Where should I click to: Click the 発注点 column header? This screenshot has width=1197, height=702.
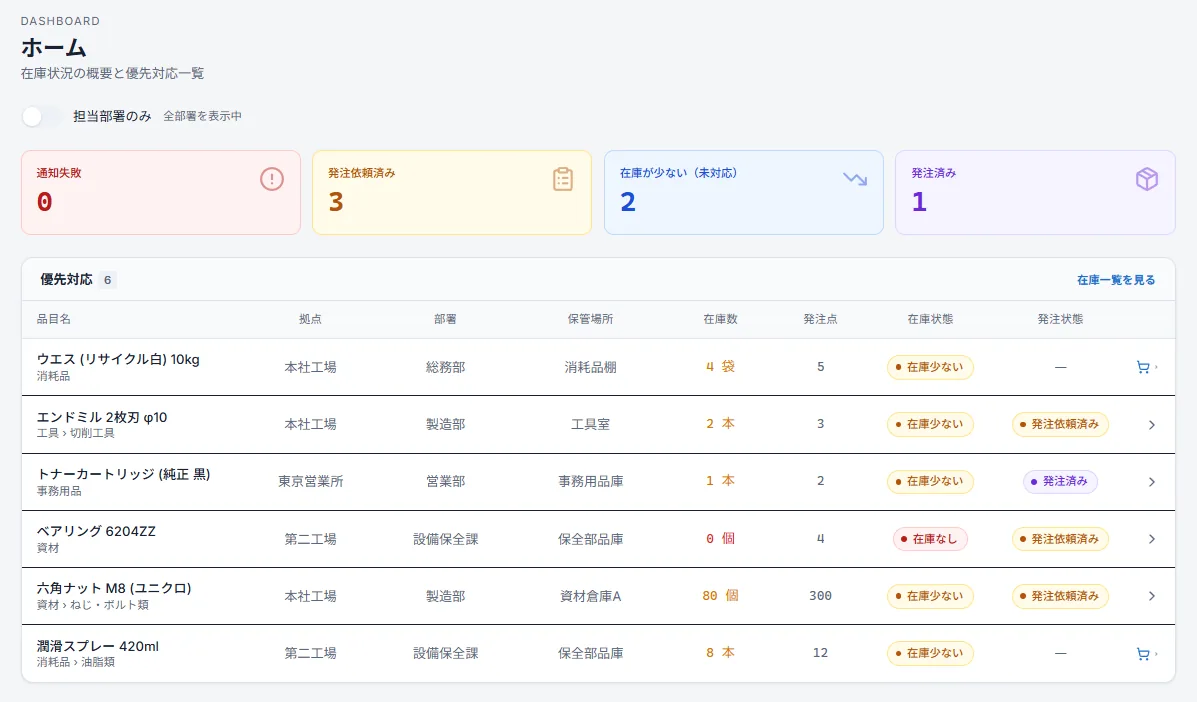point(820,319)
